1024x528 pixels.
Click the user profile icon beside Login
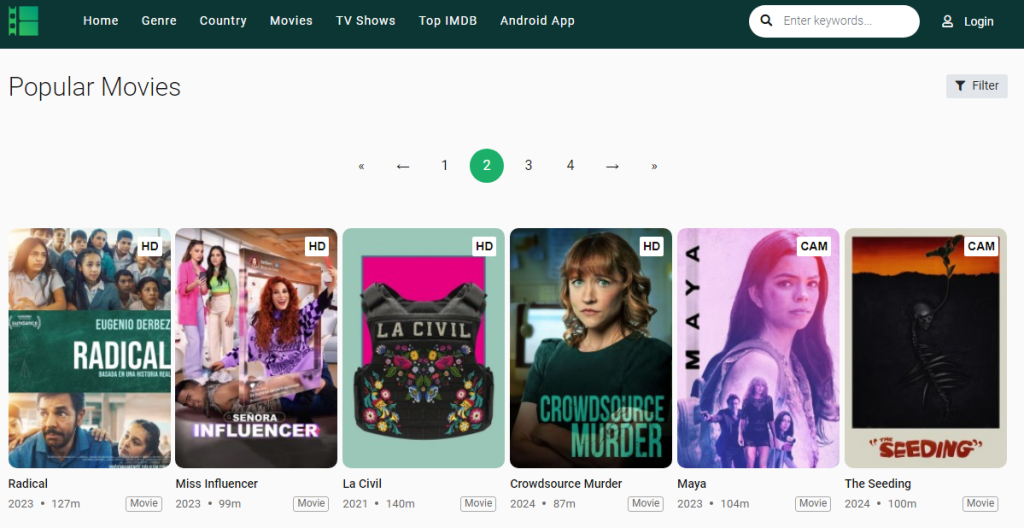(947, 22)
